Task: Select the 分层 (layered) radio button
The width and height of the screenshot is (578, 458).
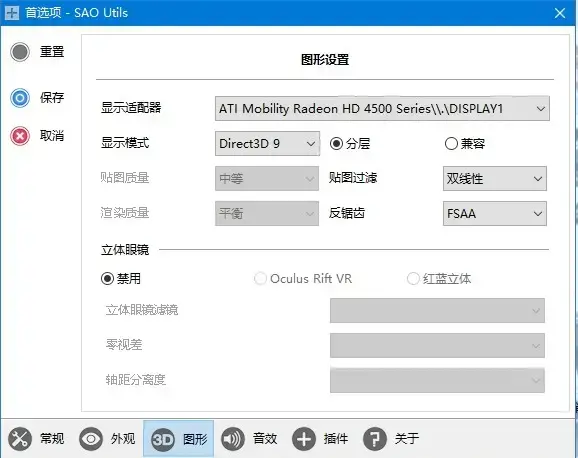Action: (x=336, y=143)
